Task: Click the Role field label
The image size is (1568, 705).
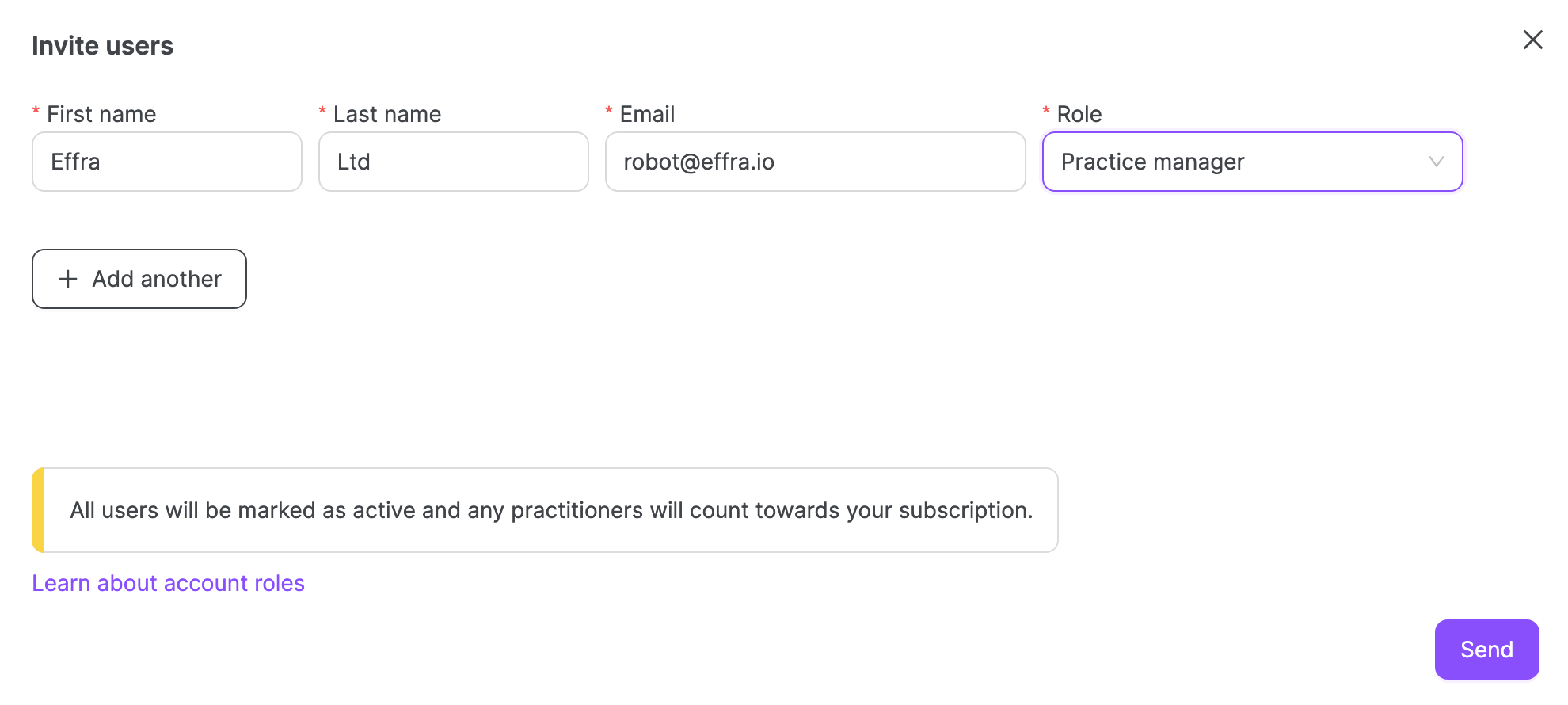Action: (x=1079, y=114)
